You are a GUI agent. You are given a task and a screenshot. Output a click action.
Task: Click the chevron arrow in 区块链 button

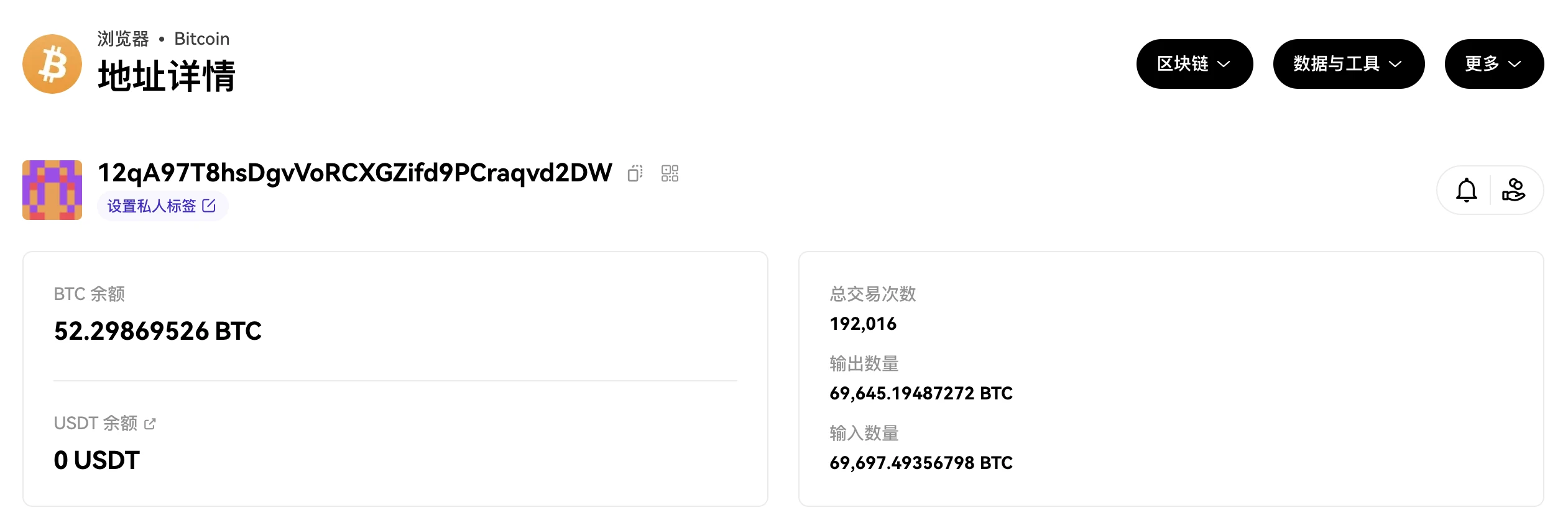(1224, 64)
